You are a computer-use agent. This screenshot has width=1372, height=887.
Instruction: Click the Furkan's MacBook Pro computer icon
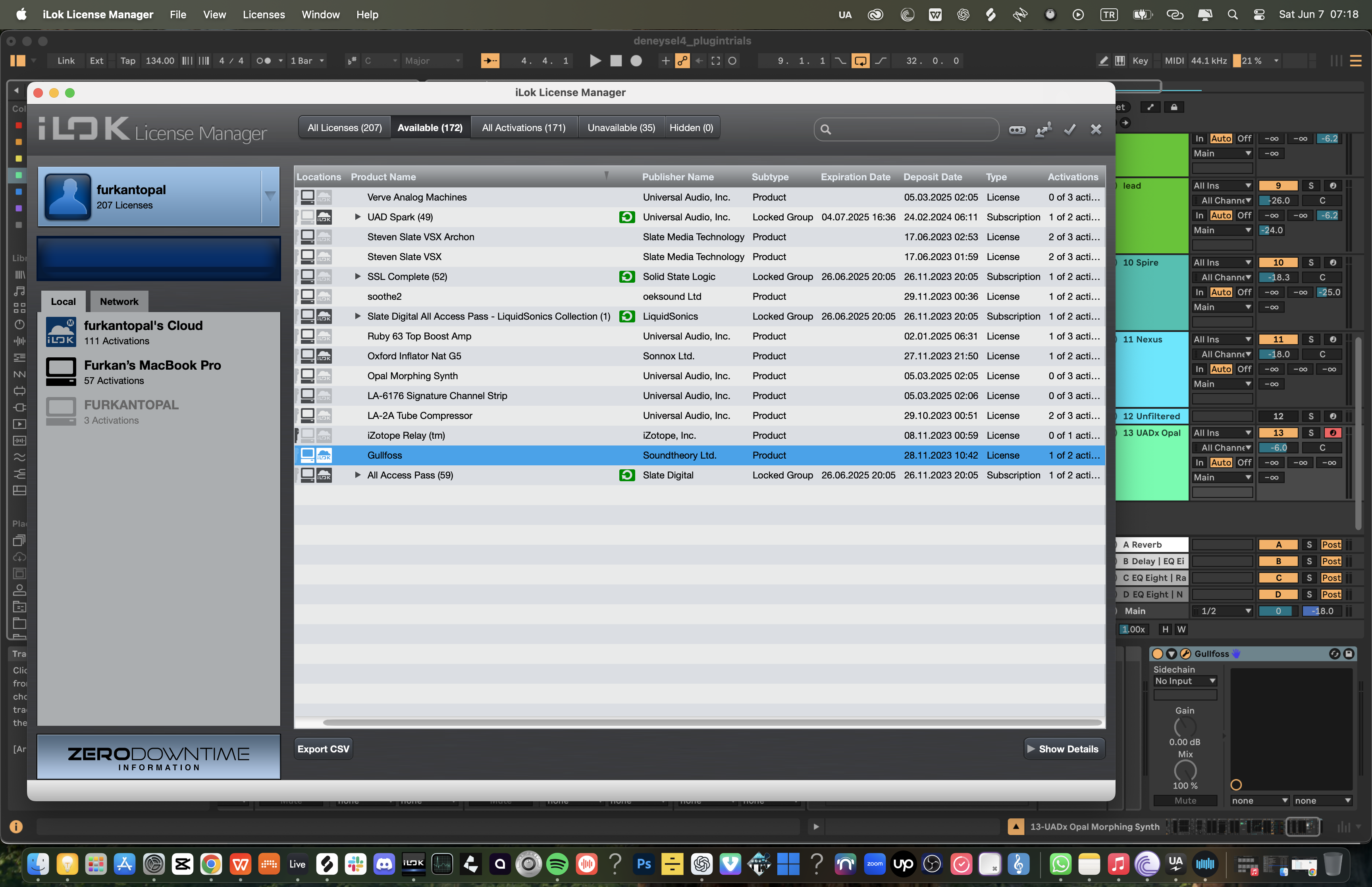(60, 372)
